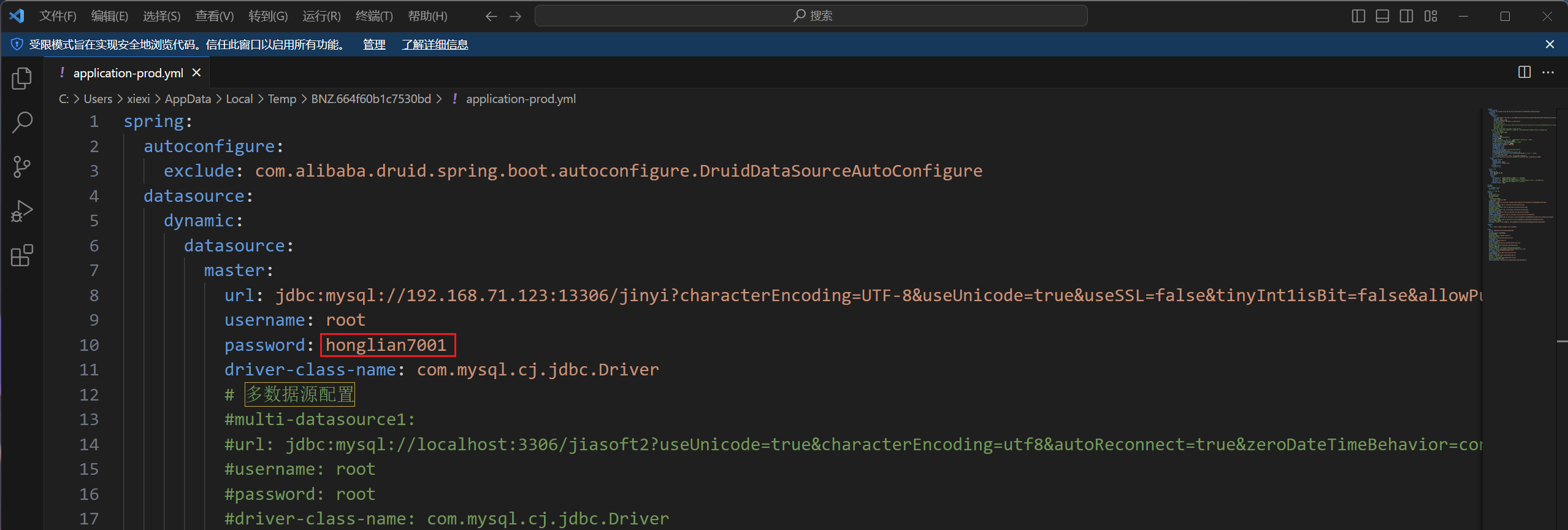This screenshot has width=1568, height=530.
Task: Select the application-prod.yml editor tab
Action: coord(128,73)
